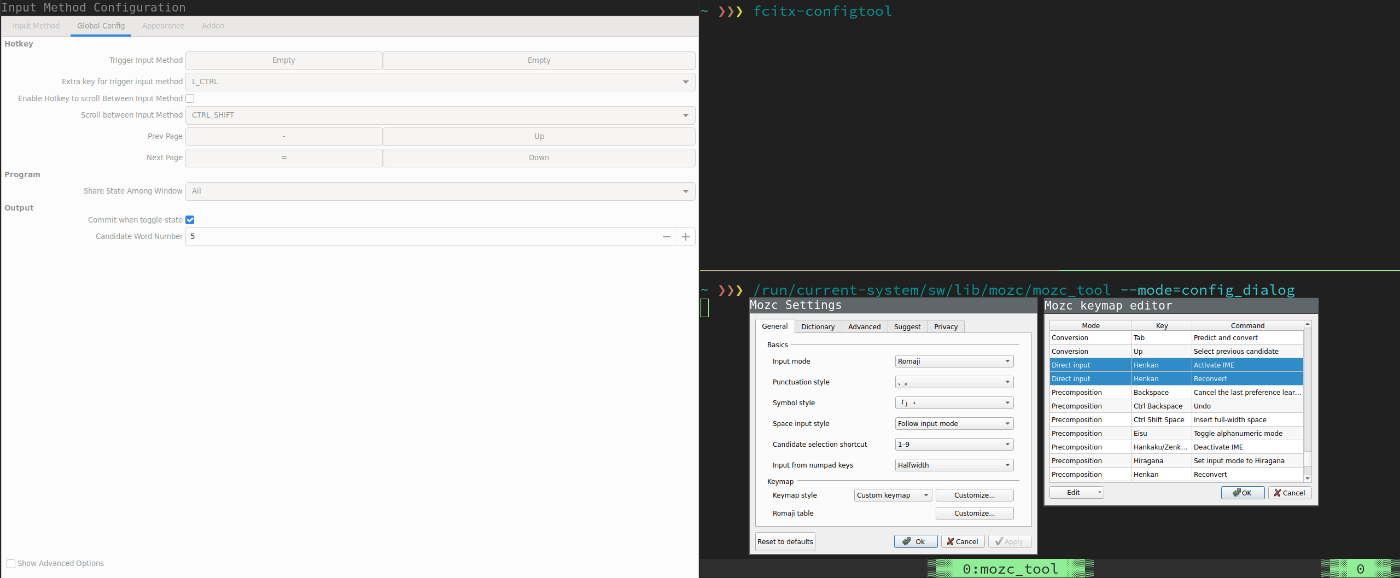Click scroll-up arrow in Mozc keymap editor
The height and width of the screenshot is (578, 1400).
pyautogui.click(x=1309, y=325)
